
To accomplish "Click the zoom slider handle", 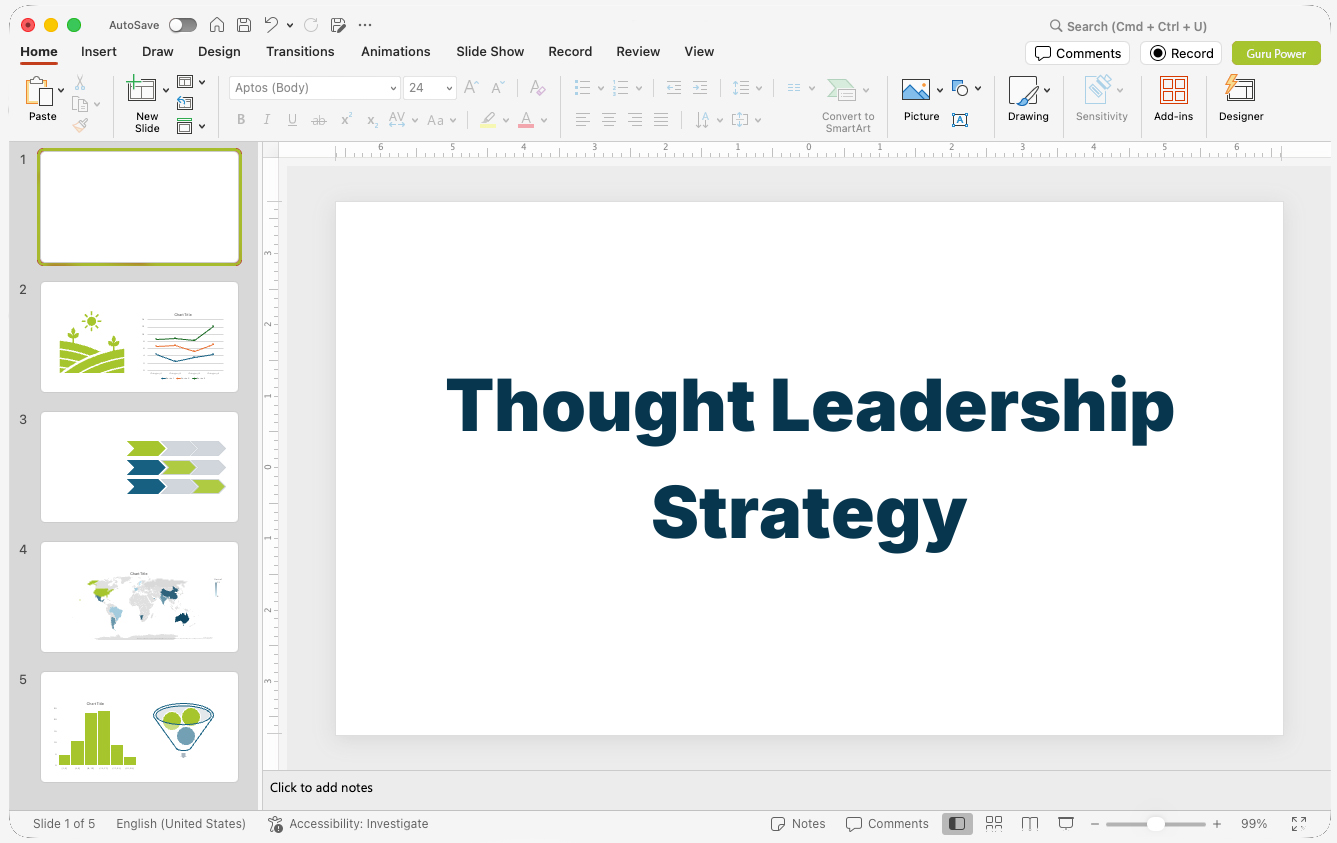I will pos(1155,824).
